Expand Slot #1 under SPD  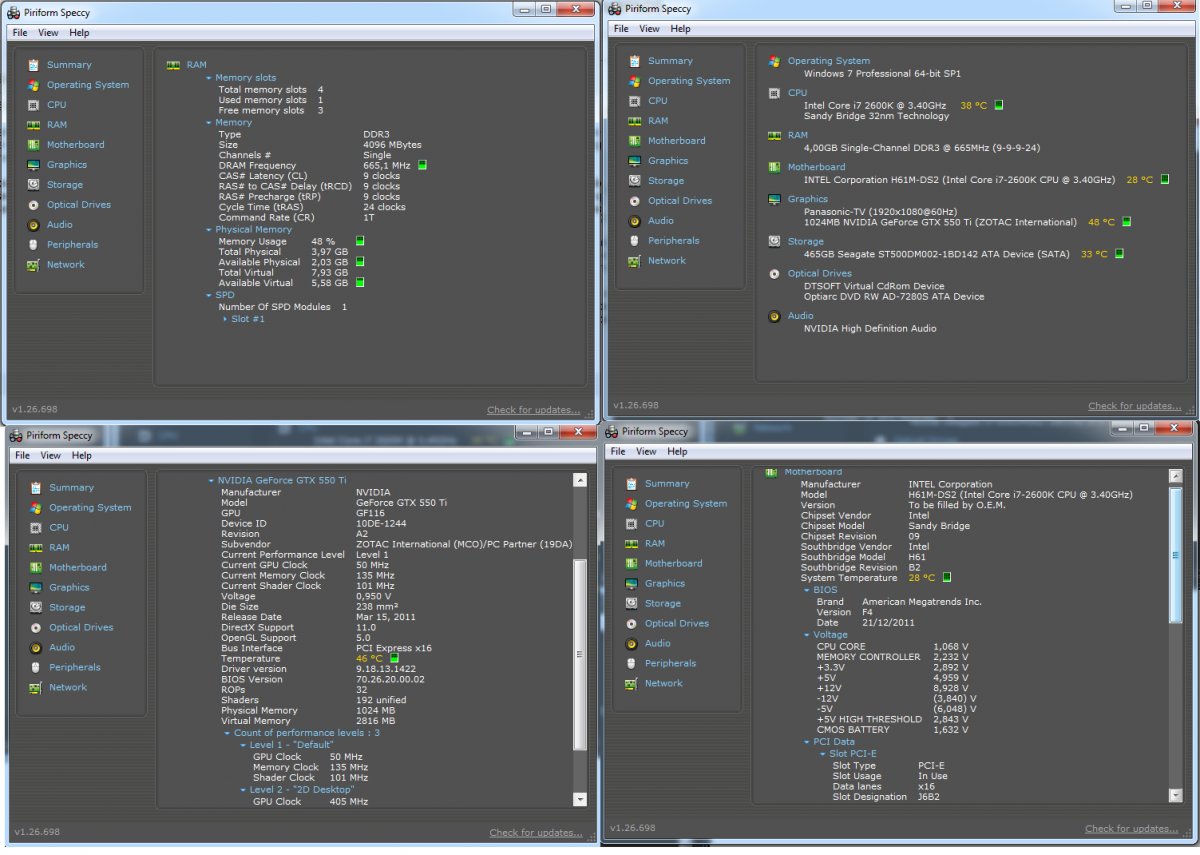point(225,319)
